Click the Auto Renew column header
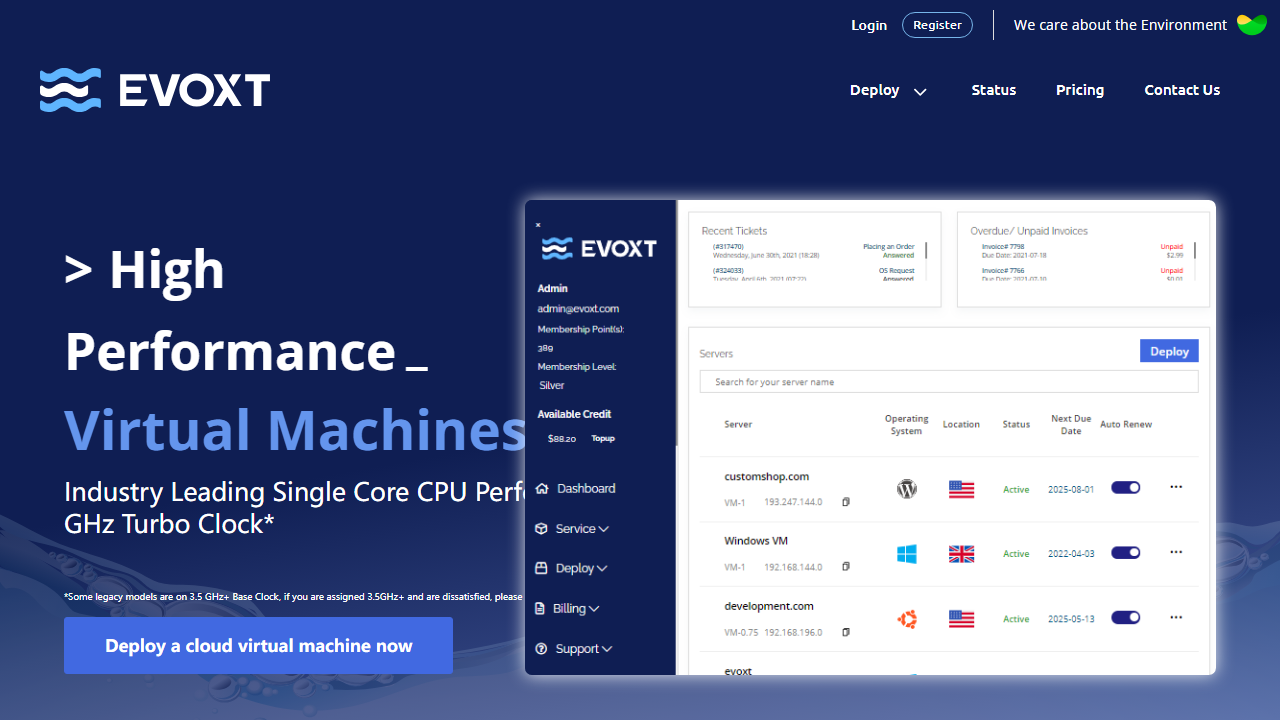This screenshot has width=1280, height=720. [x=1126, y=425]
